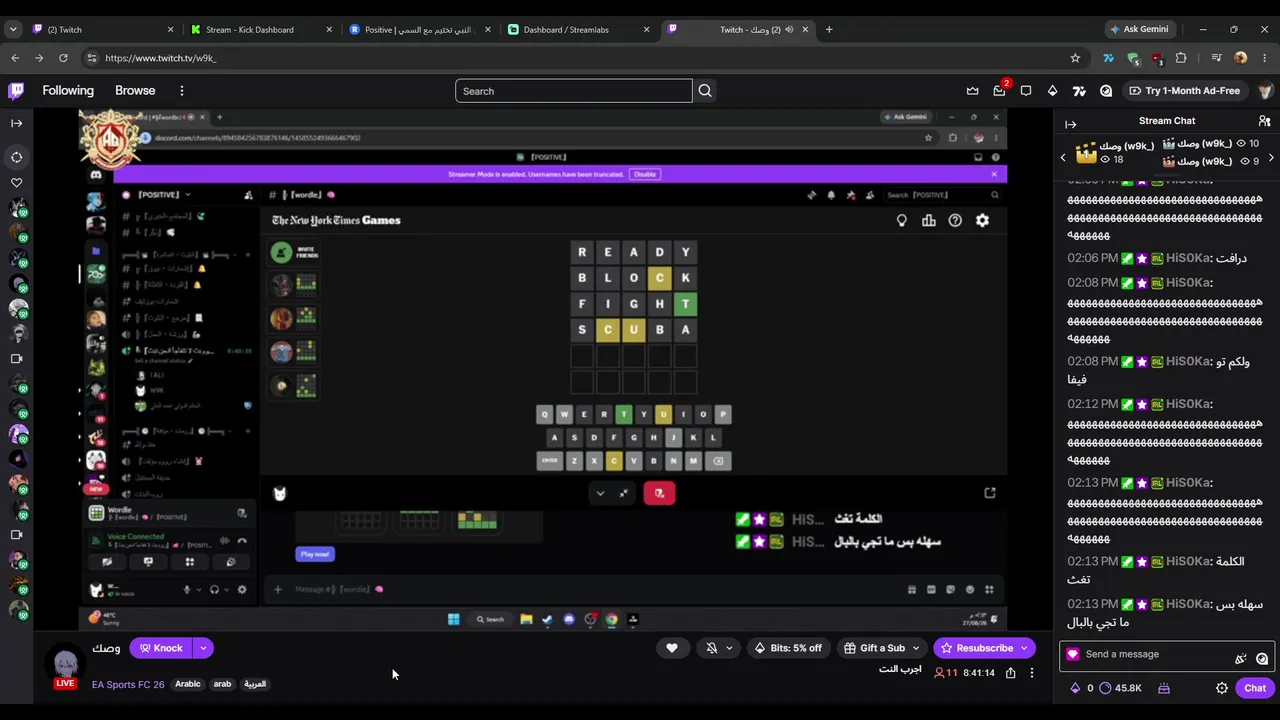Click Bits cheer icon in chat input
Screen dimensions: 1280x720
pyautogui.click(x=1241, y=658)
